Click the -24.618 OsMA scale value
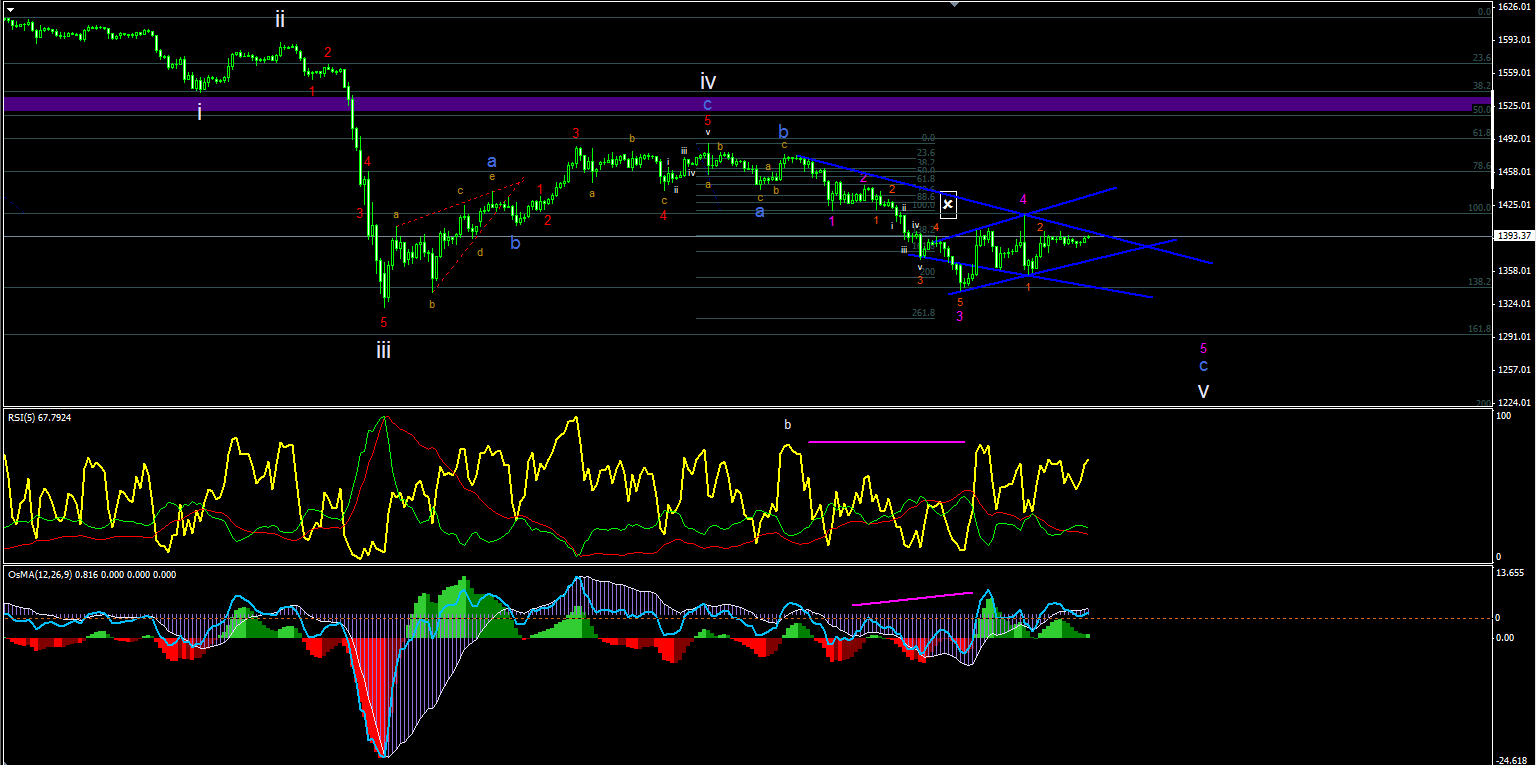The height and width of the screenshot is (765, 1536). pos(1513,760)
